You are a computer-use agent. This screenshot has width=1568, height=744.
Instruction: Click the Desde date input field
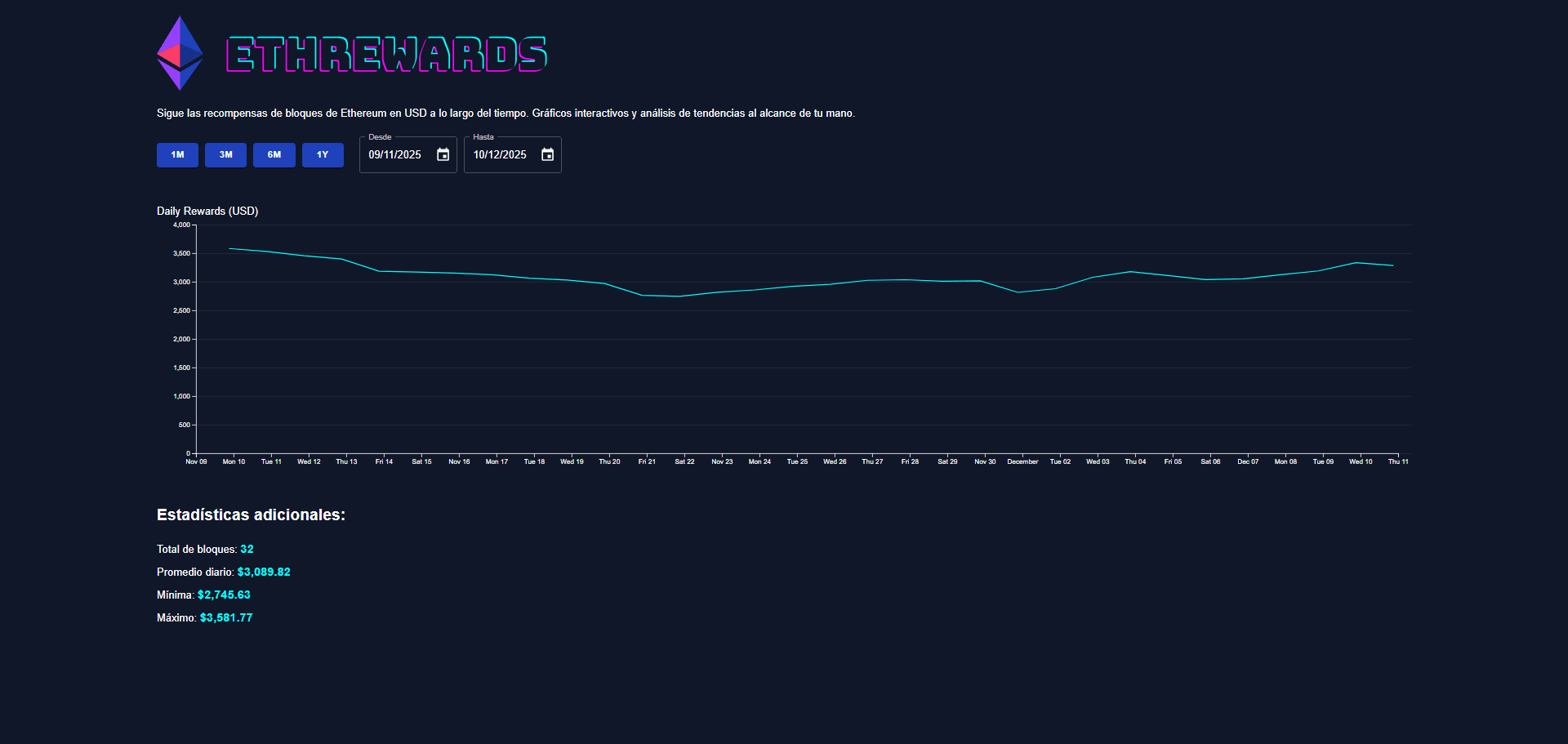[400, 154]
